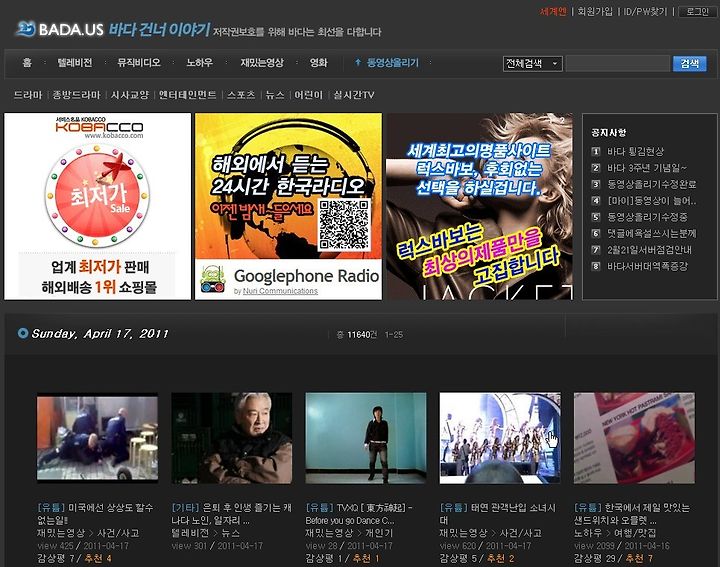Open the 회원가입 sign-up link

pos(595,11)
